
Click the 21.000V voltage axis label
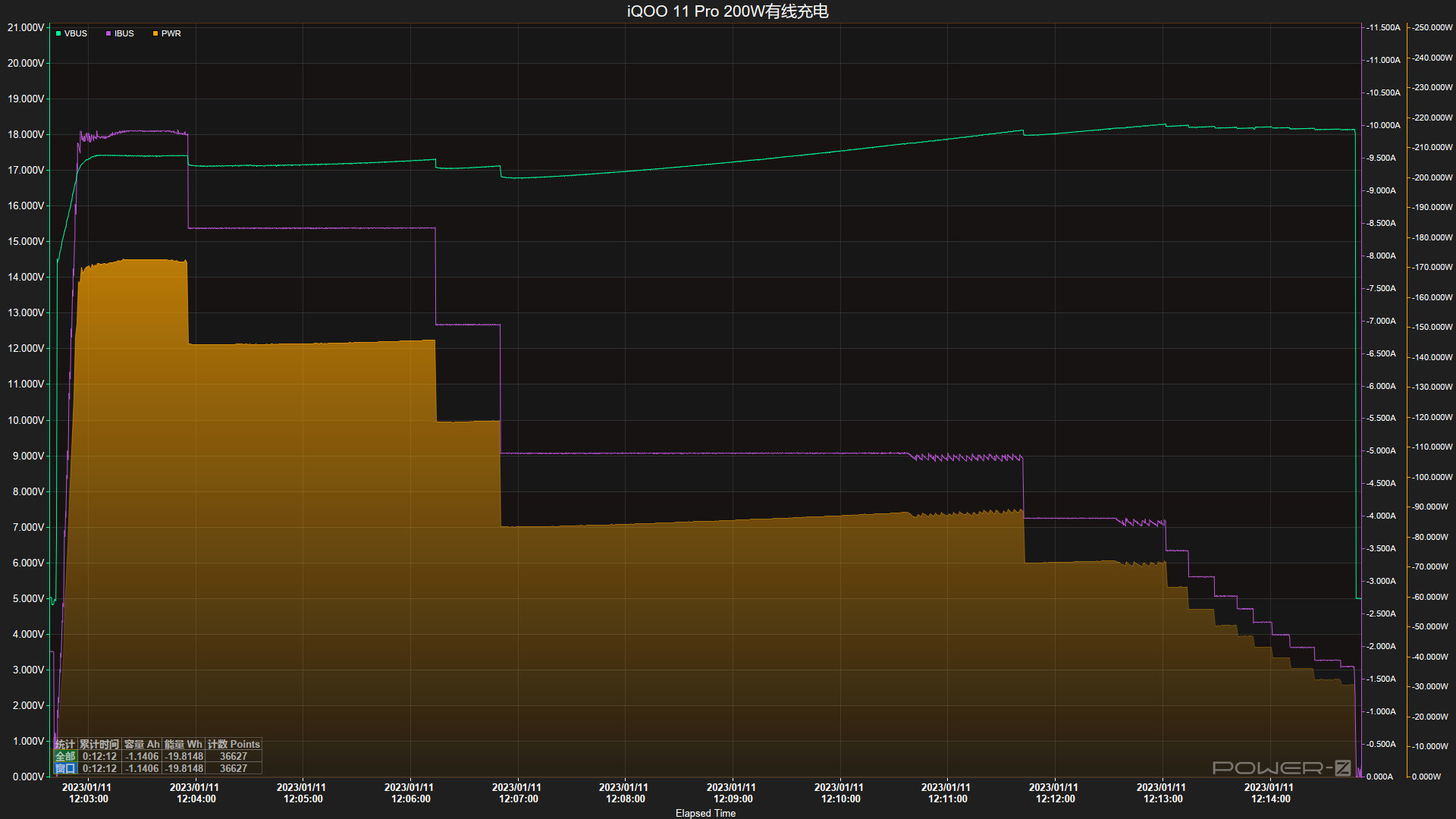click(25, 27)
